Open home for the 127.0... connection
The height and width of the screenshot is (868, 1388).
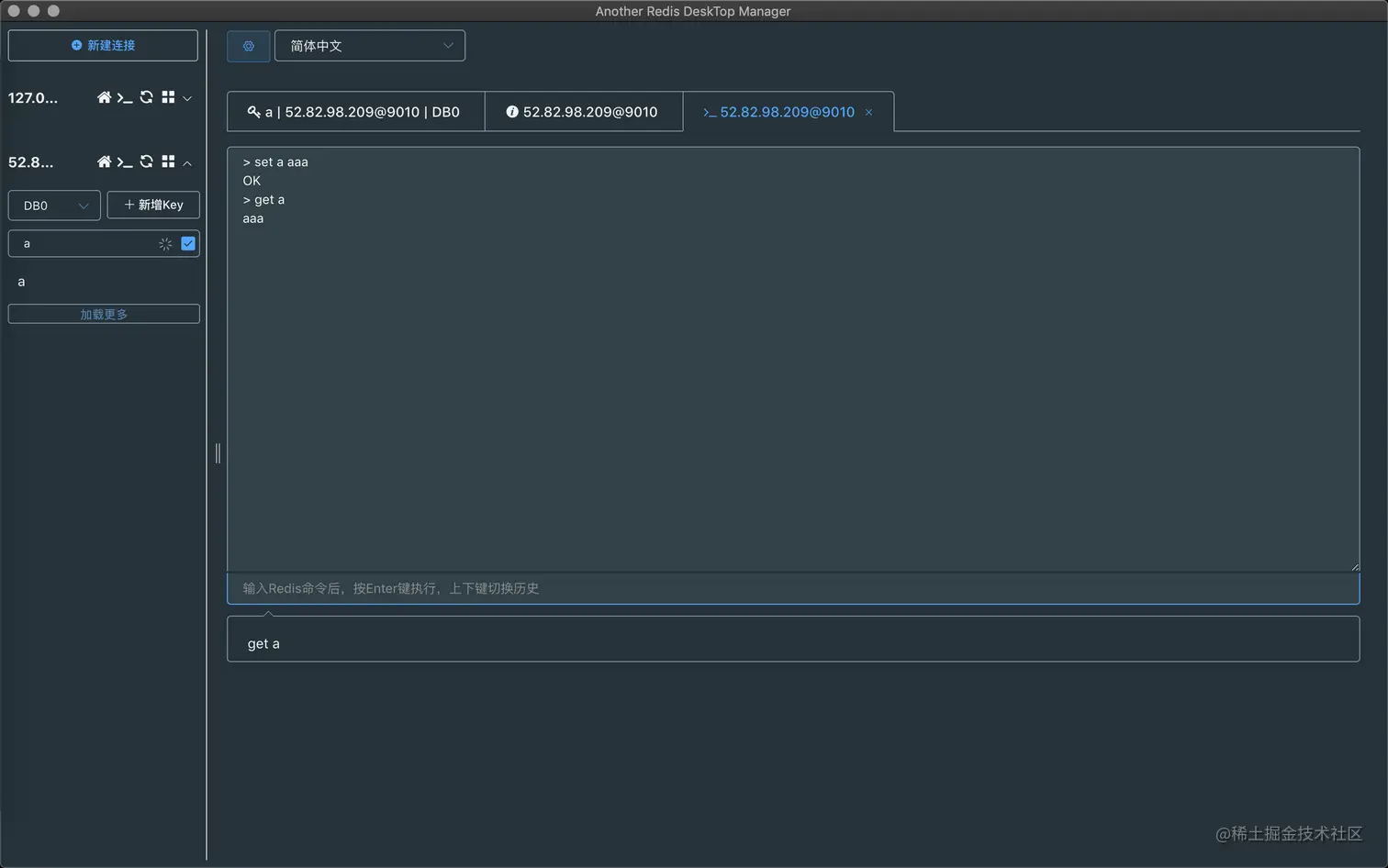(104, 97)
